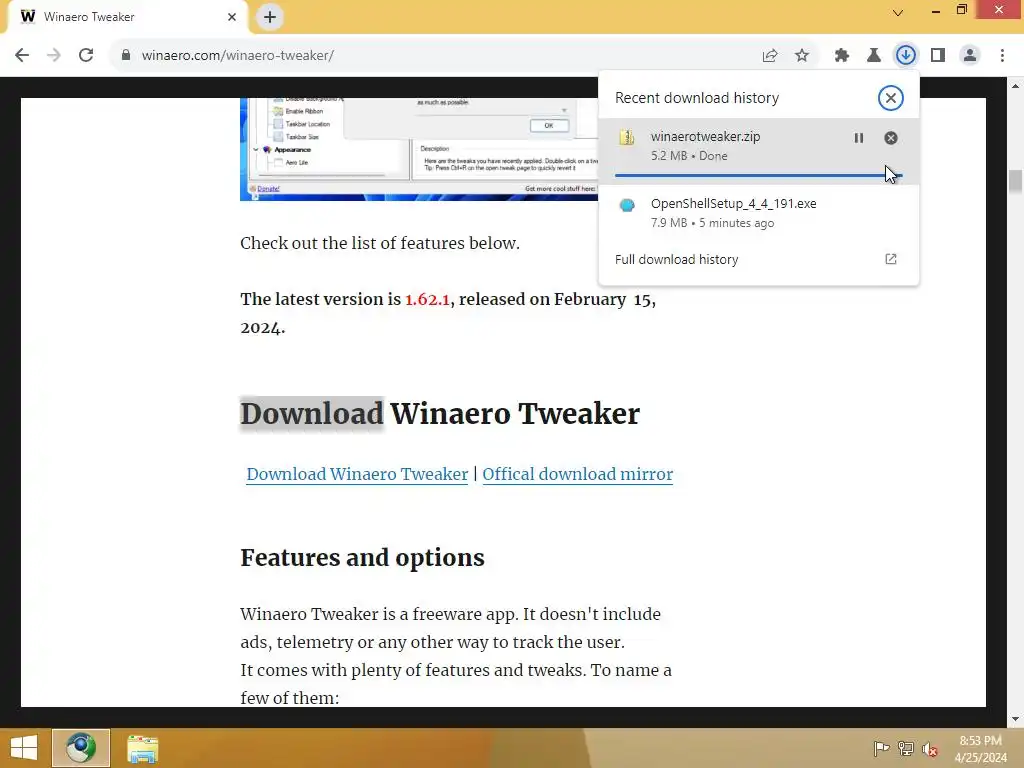
Task: Toggle the Downloads toolbar icon
Action: tap(906, 56)
